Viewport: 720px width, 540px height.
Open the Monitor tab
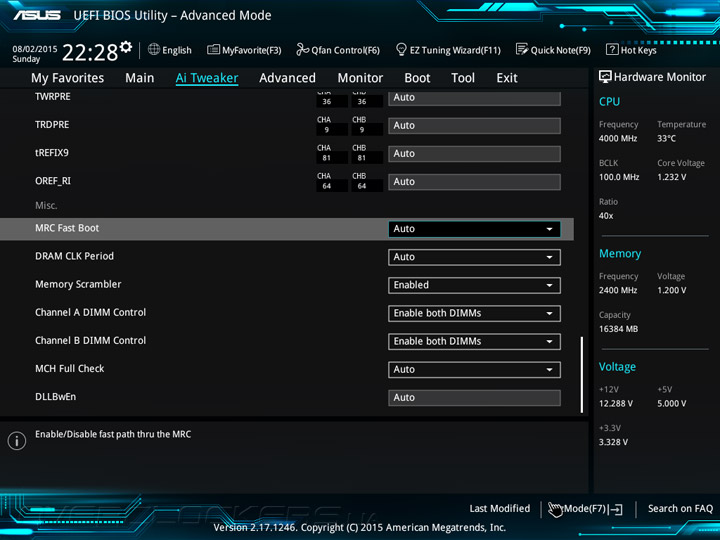pos(360,78)
